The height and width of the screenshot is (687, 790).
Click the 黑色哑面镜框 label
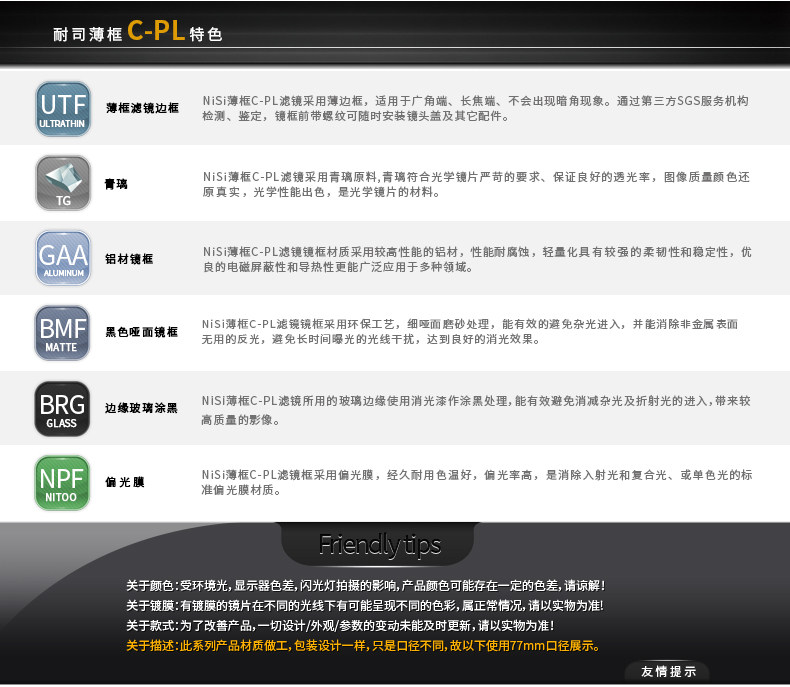pos(142,332)
